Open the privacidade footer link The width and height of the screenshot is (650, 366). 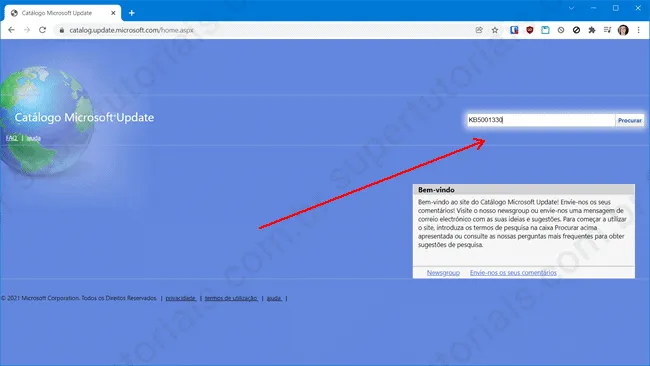[181, 298]
